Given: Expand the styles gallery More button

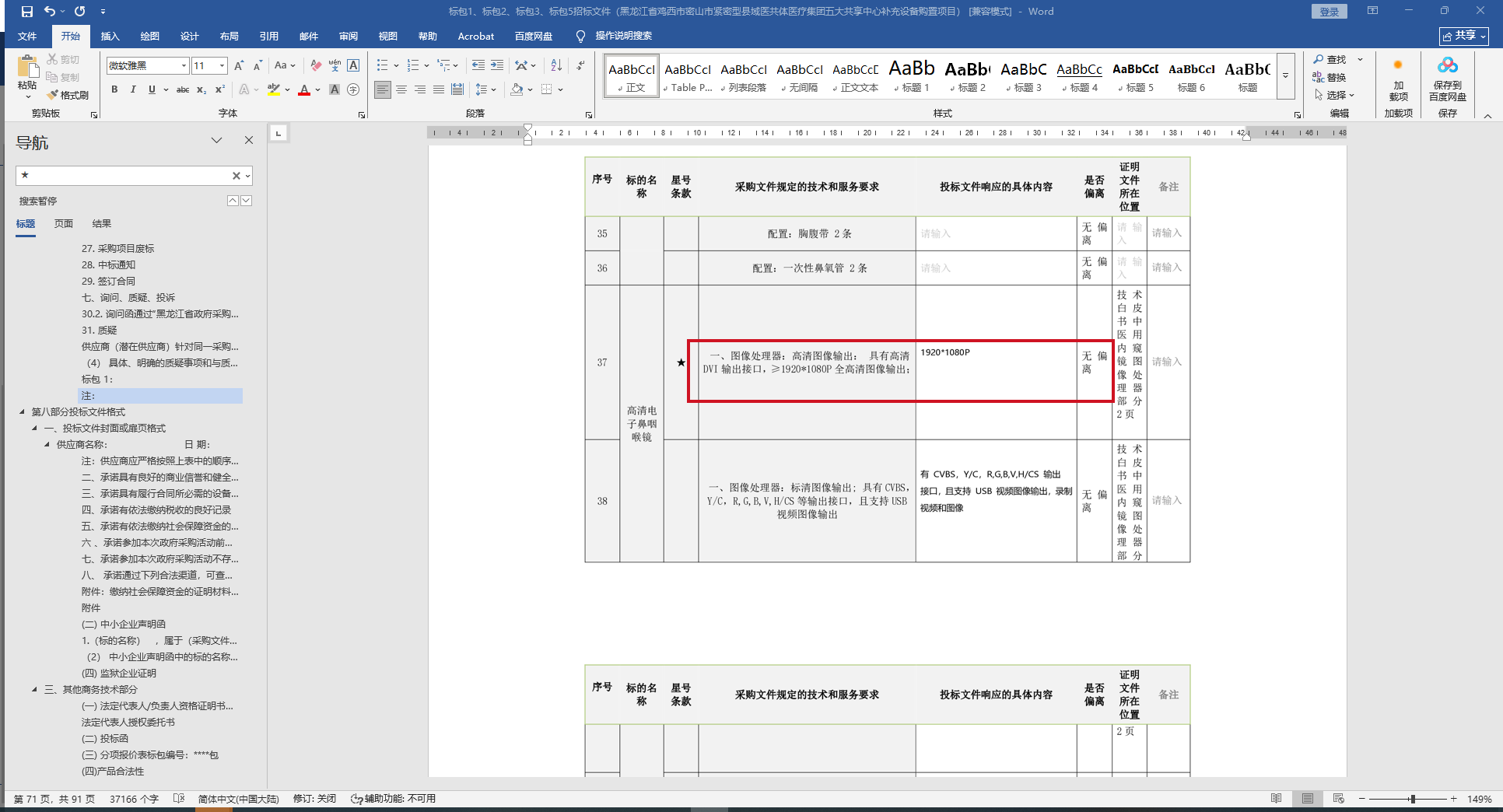Looking at the screenshot, I should point(1286,75).
